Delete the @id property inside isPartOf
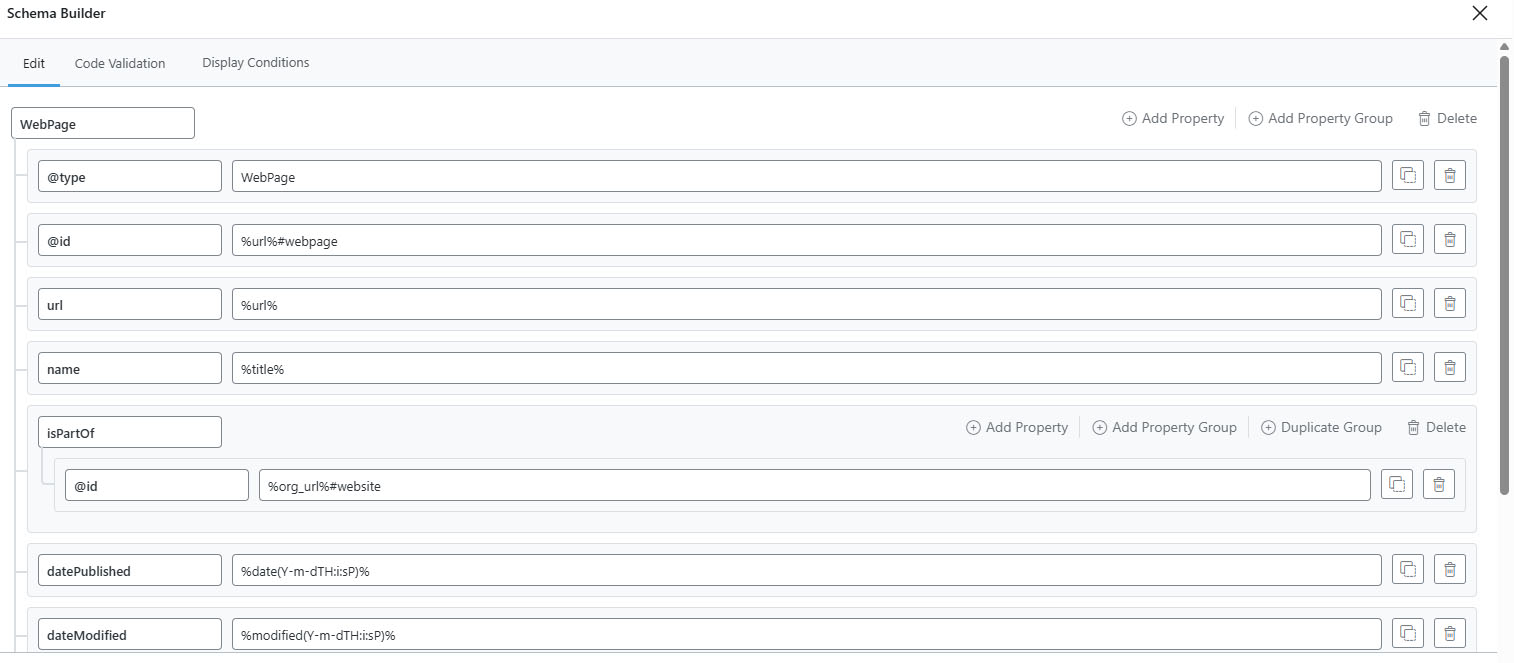This screenshot has height=663, width=1514. pos(1439,484)
